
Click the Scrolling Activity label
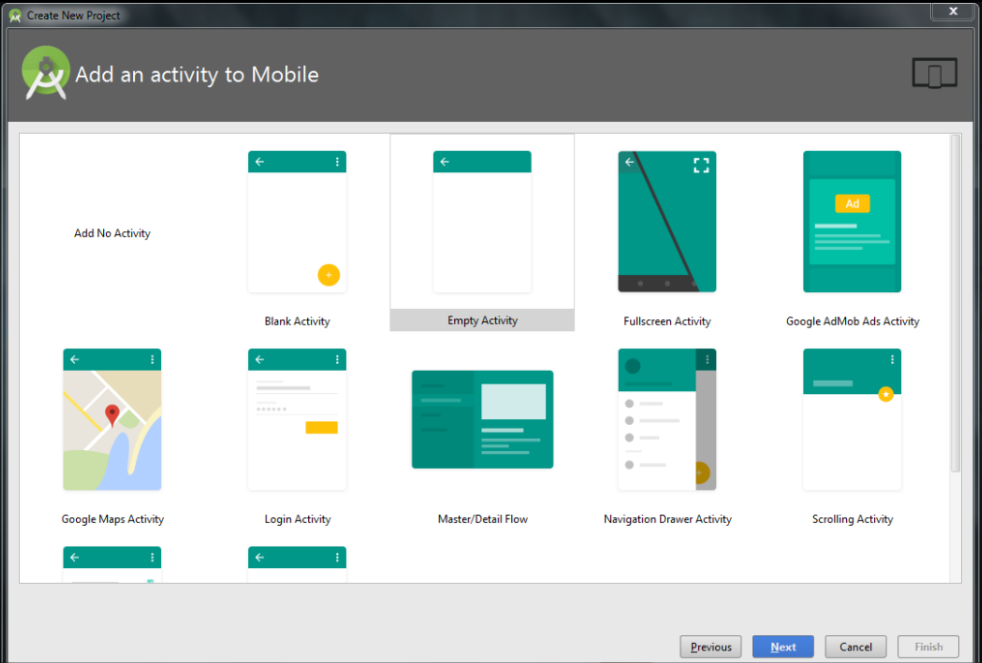pyautogui.click(x=852, y=519)
